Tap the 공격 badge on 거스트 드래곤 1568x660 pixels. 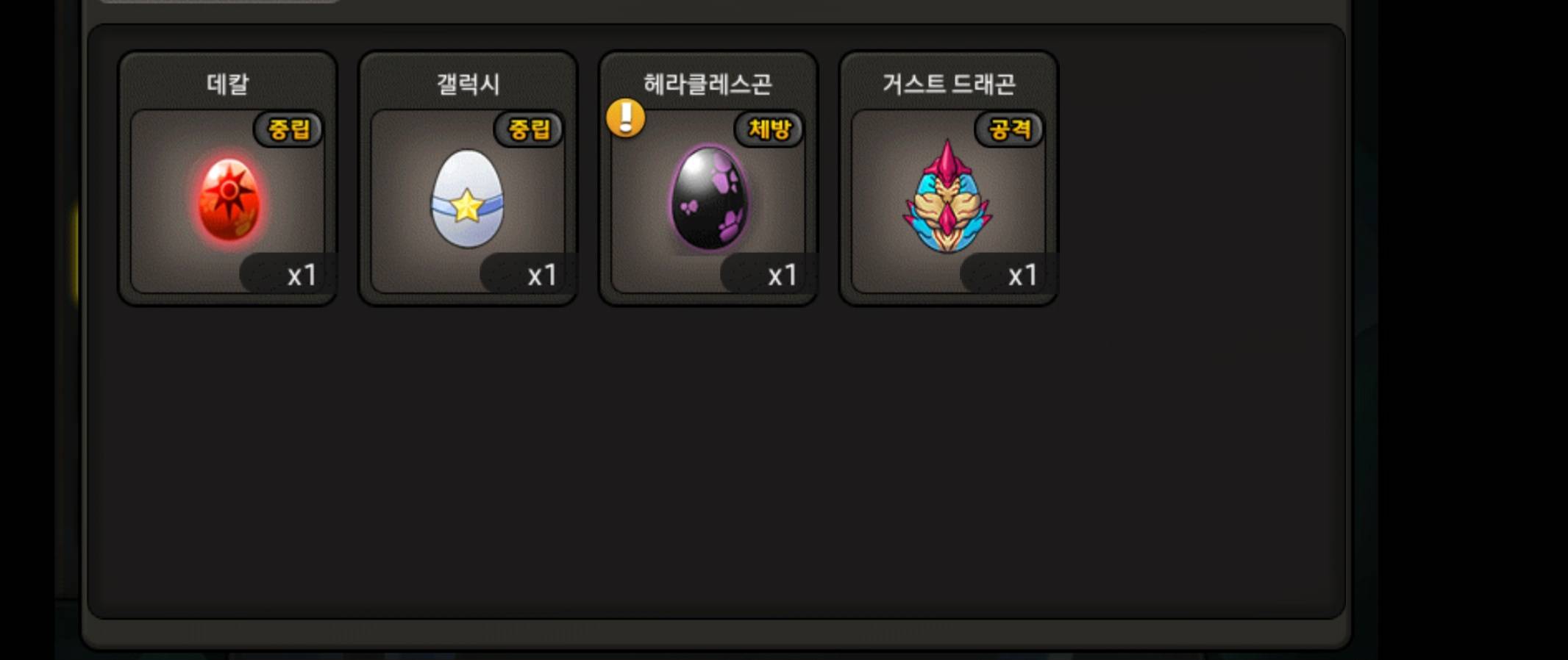click(1009, 129)
